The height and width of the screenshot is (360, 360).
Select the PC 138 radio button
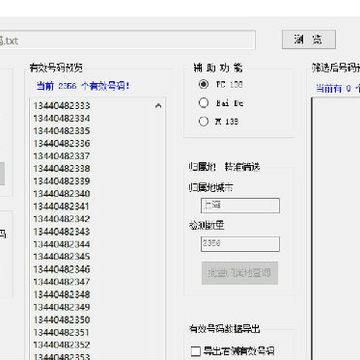pos(204,84)
